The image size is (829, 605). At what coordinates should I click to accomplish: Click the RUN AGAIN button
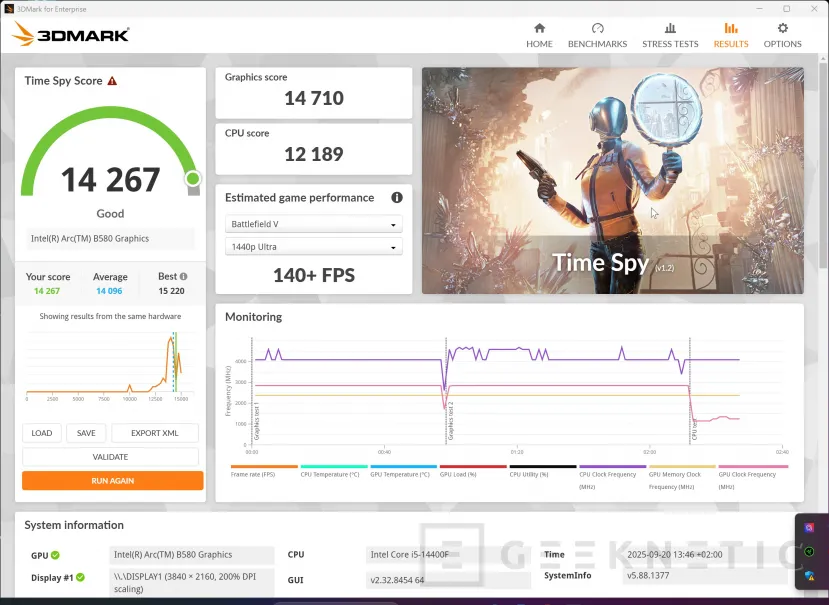pyautogui.click(x=111, y=480)
